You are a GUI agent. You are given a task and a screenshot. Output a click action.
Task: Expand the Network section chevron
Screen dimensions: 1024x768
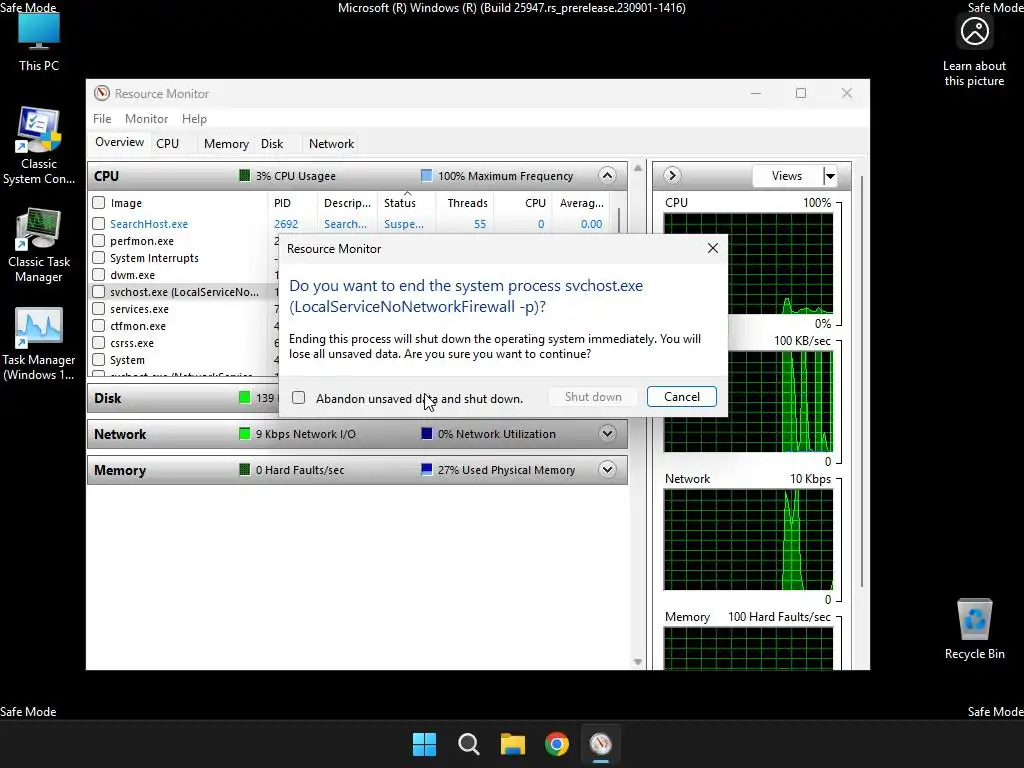[x=607, y=434]
